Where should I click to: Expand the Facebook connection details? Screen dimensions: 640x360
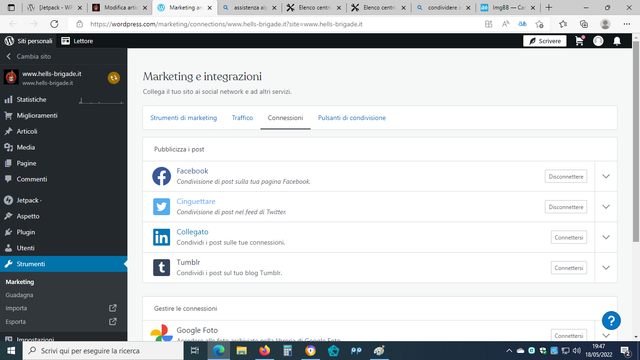tap(606, 176)
